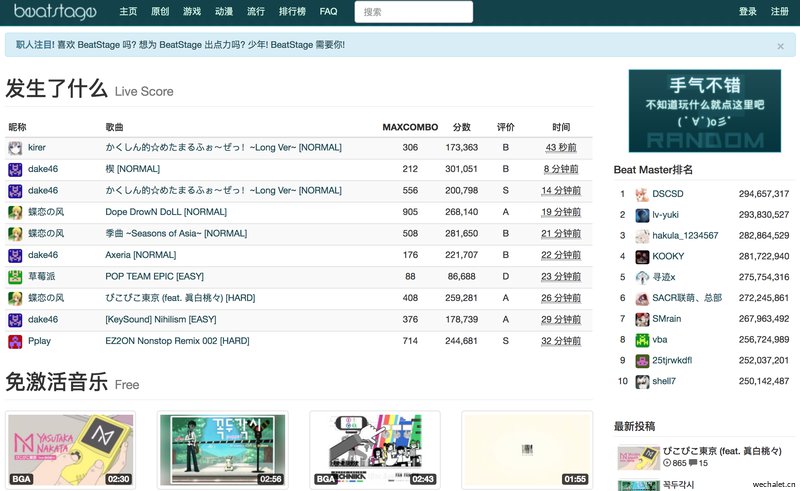This screenshot has width=800, height=491.
Task: Click 25tjrwkdfl avatar in ranking
Action: (x=642, y=361)
